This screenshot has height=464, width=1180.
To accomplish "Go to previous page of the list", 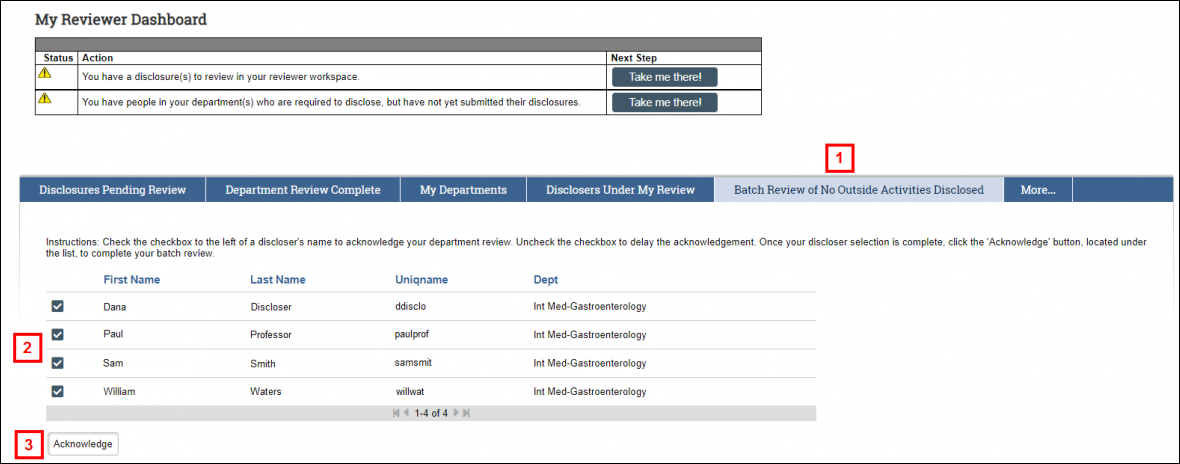I will click(x=407, y=413).
